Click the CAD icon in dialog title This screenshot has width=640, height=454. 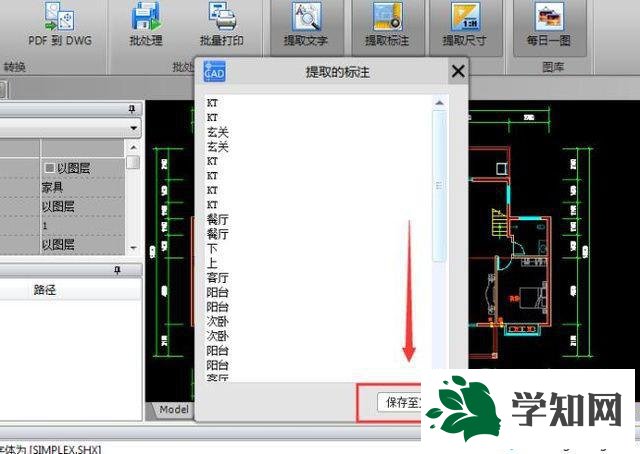(x=214, y=71)
